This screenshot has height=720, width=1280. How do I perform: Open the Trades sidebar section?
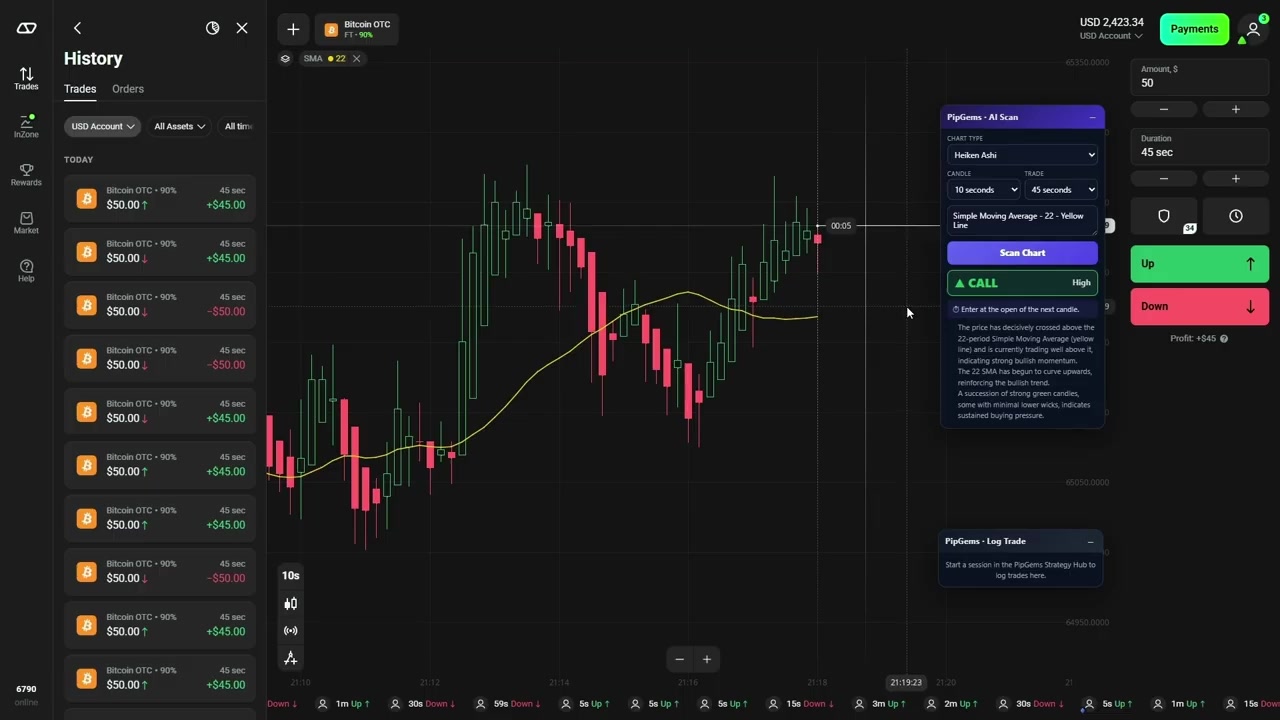(26, 78)
